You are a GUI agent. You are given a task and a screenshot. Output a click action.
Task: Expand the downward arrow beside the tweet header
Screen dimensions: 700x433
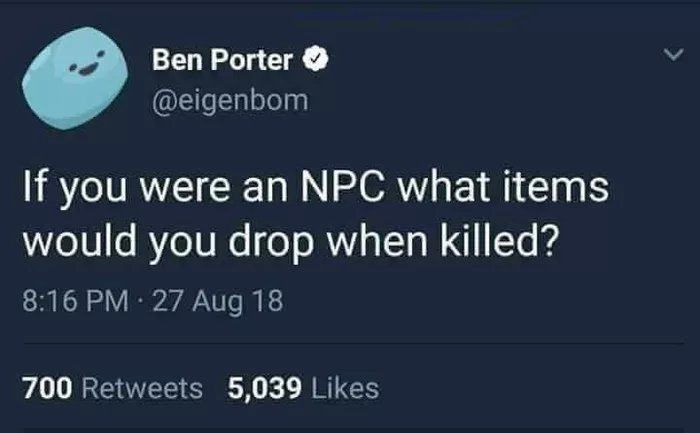point(673,54)
